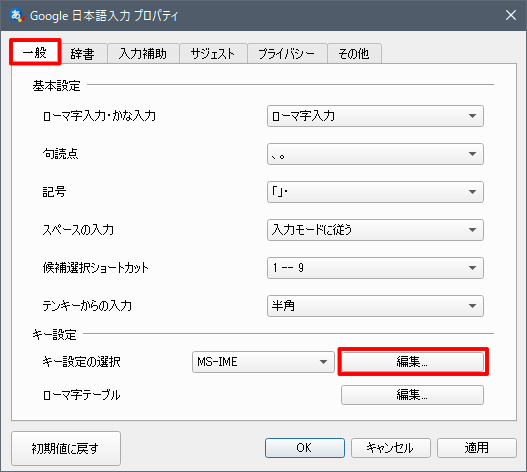This screenshot has width=527, height=472.
Task: Click the Google Japanese Input title bar icon
Action: [x=16, y=15]
